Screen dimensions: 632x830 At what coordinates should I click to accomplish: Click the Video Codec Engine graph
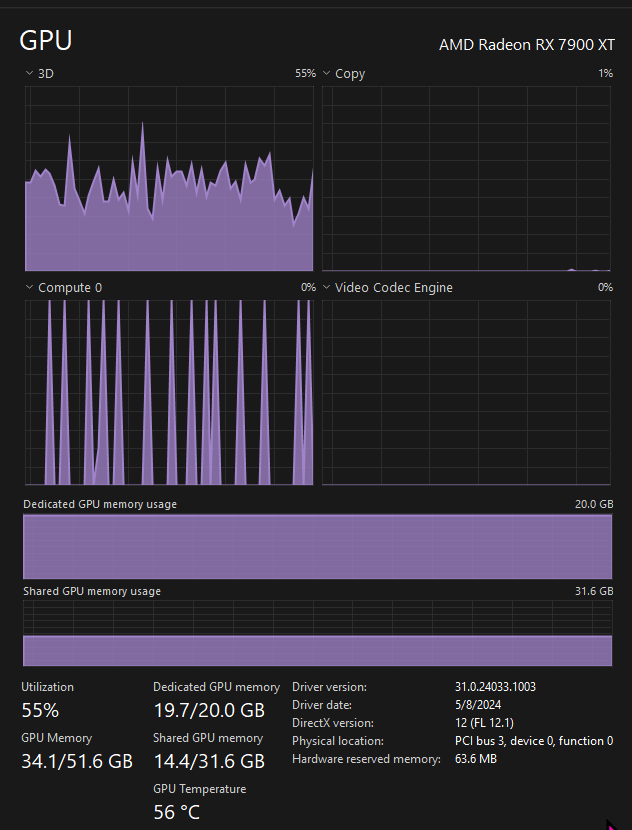click(x=466, y=392)
